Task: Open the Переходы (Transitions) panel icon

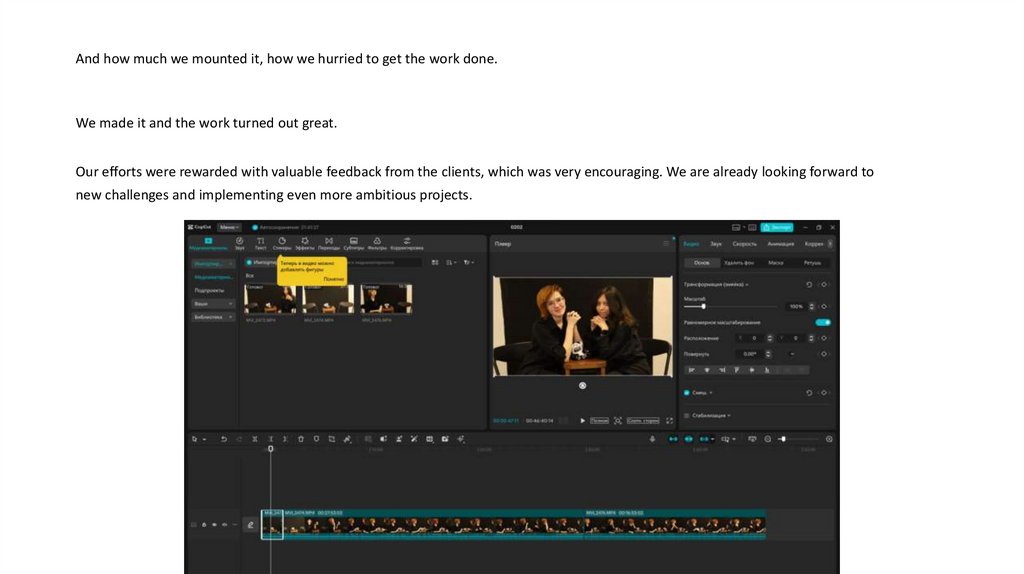Action: (329, 242)
